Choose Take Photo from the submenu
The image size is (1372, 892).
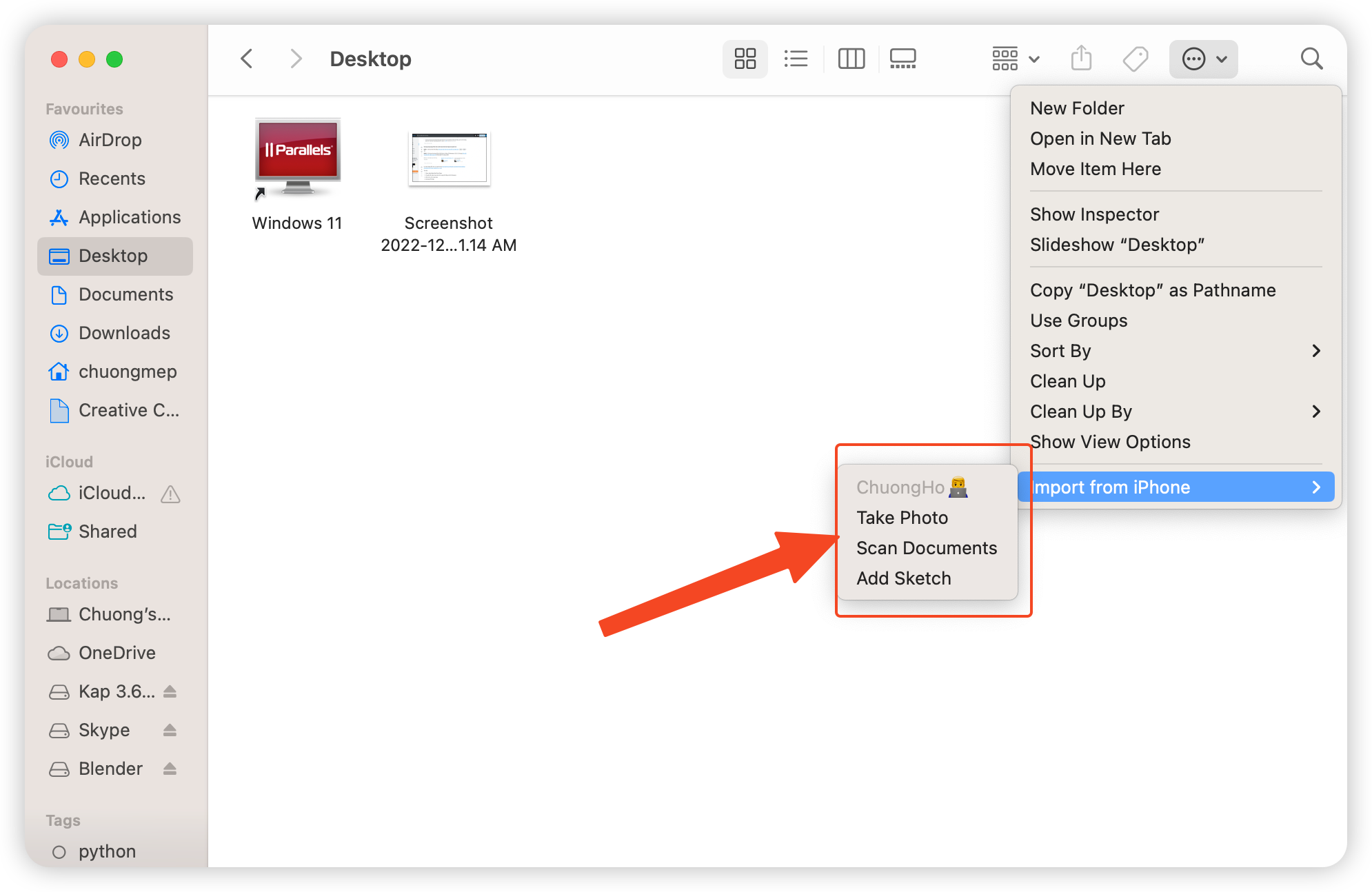[902, 518]
